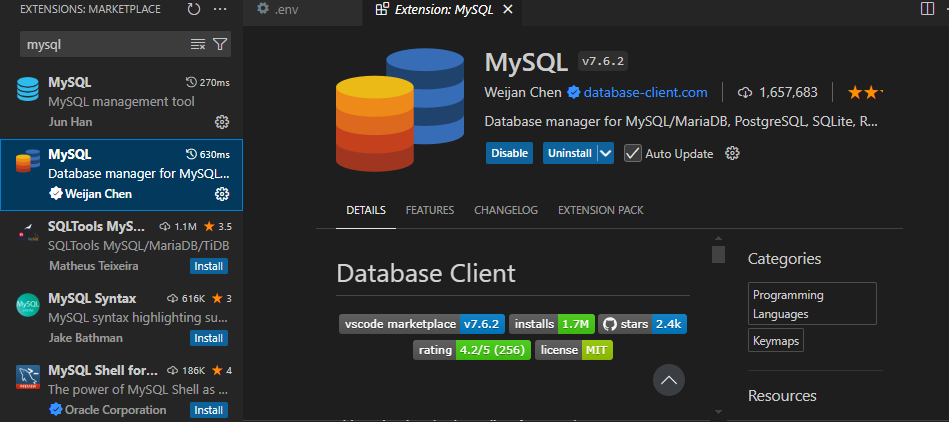The height and width of the screenshot is (422, 949).
Task: Click the Resources heading
Action: 782,396
